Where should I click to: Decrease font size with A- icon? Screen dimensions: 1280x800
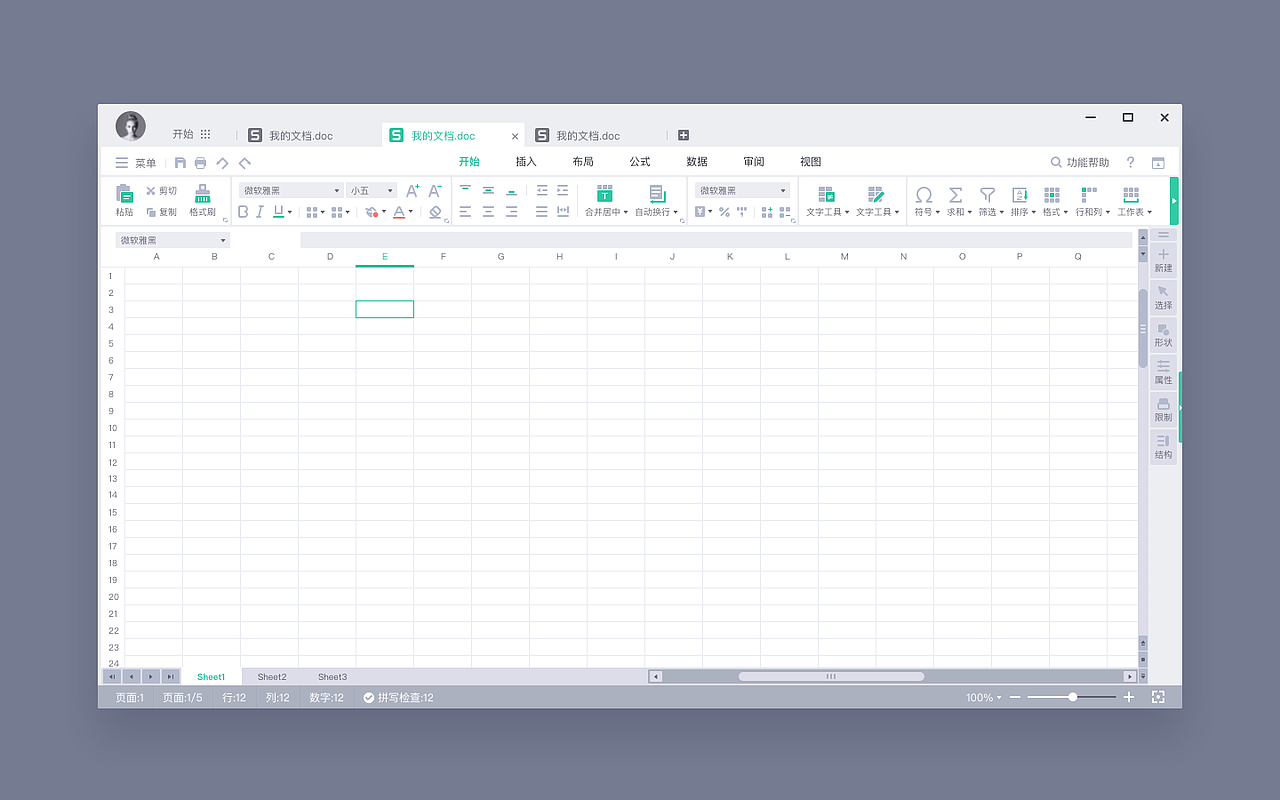point(435,190)
